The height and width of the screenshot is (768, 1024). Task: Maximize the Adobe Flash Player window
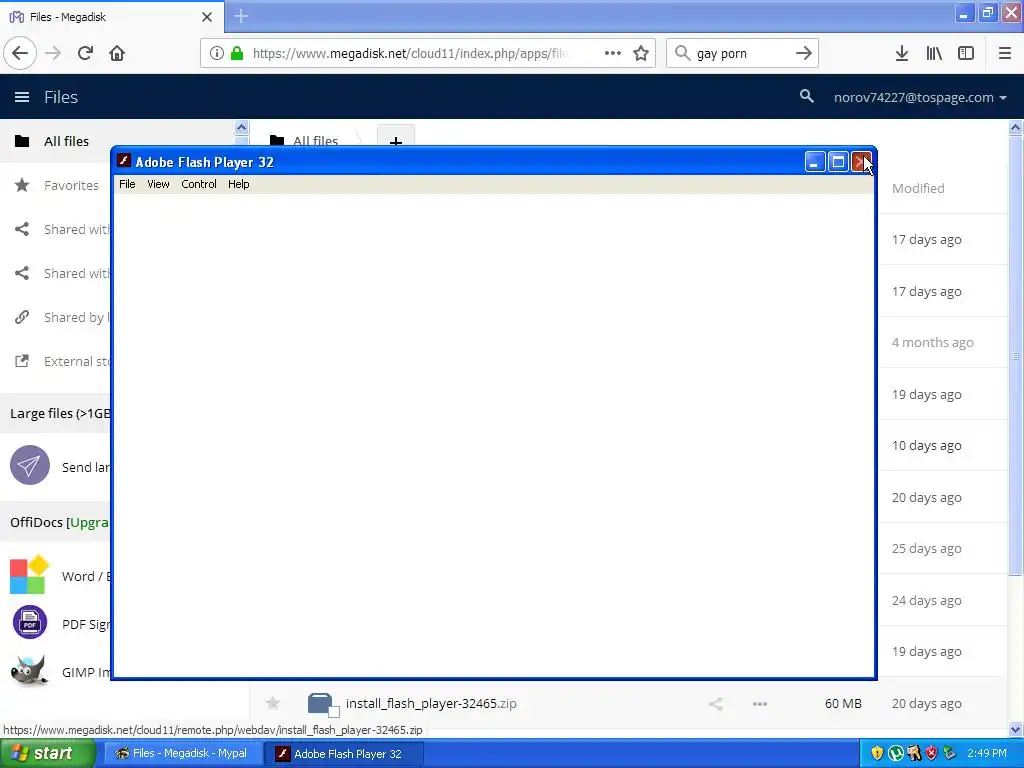click(839, 162)
